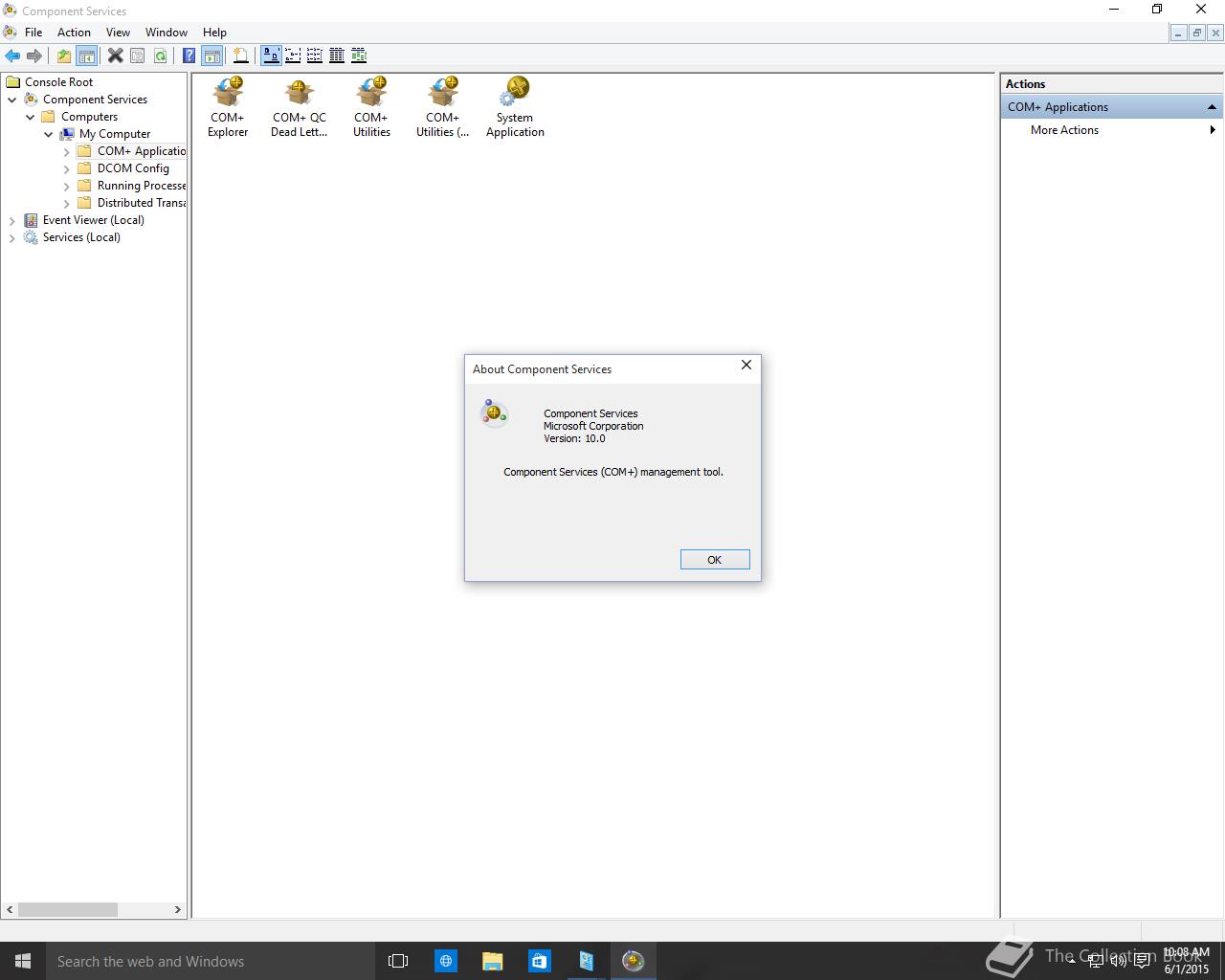Switch to List view in toolbar

coord(315,56)
